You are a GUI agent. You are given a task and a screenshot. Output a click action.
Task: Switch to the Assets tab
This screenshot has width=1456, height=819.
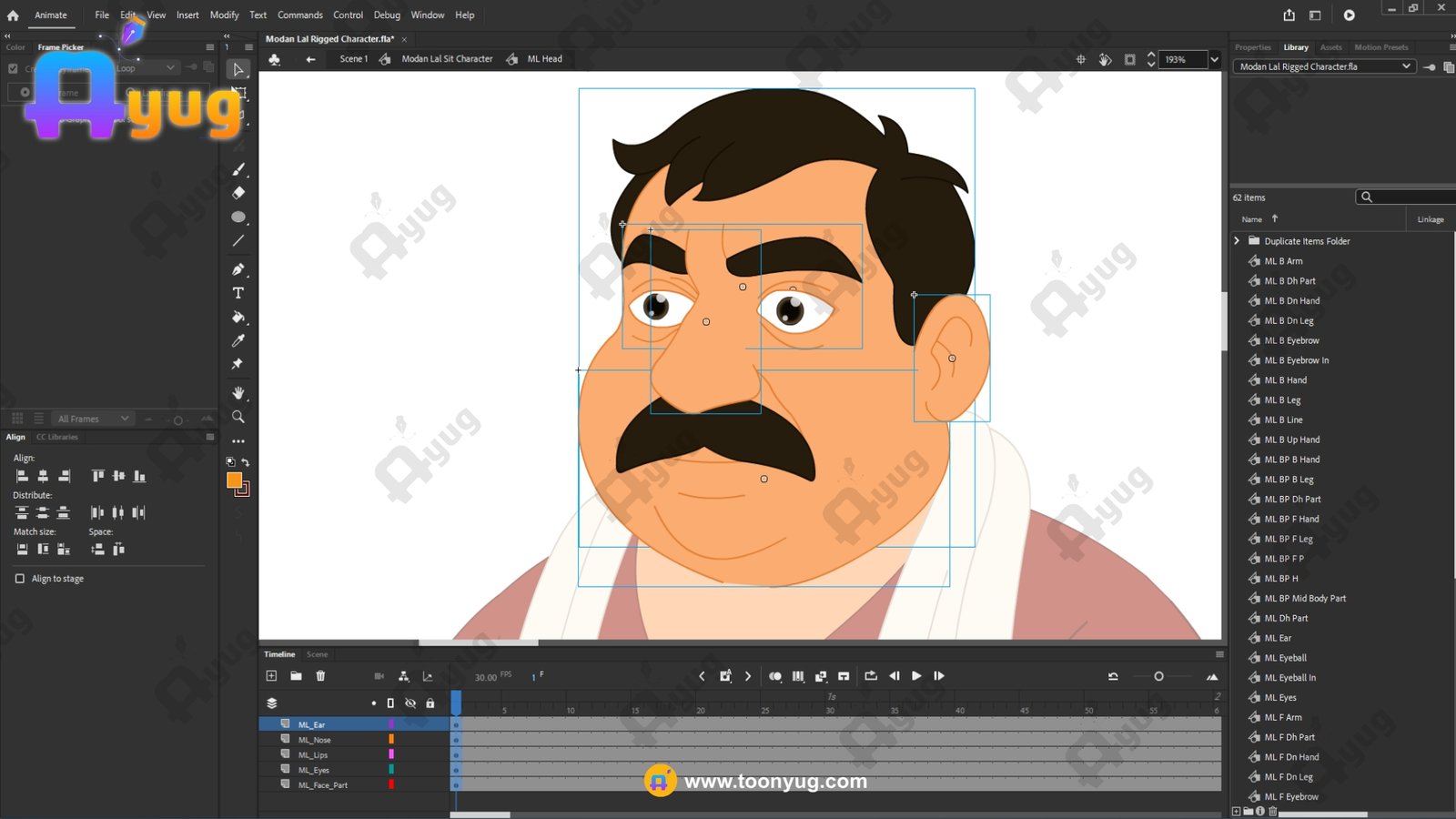(x=1330, y=47)
